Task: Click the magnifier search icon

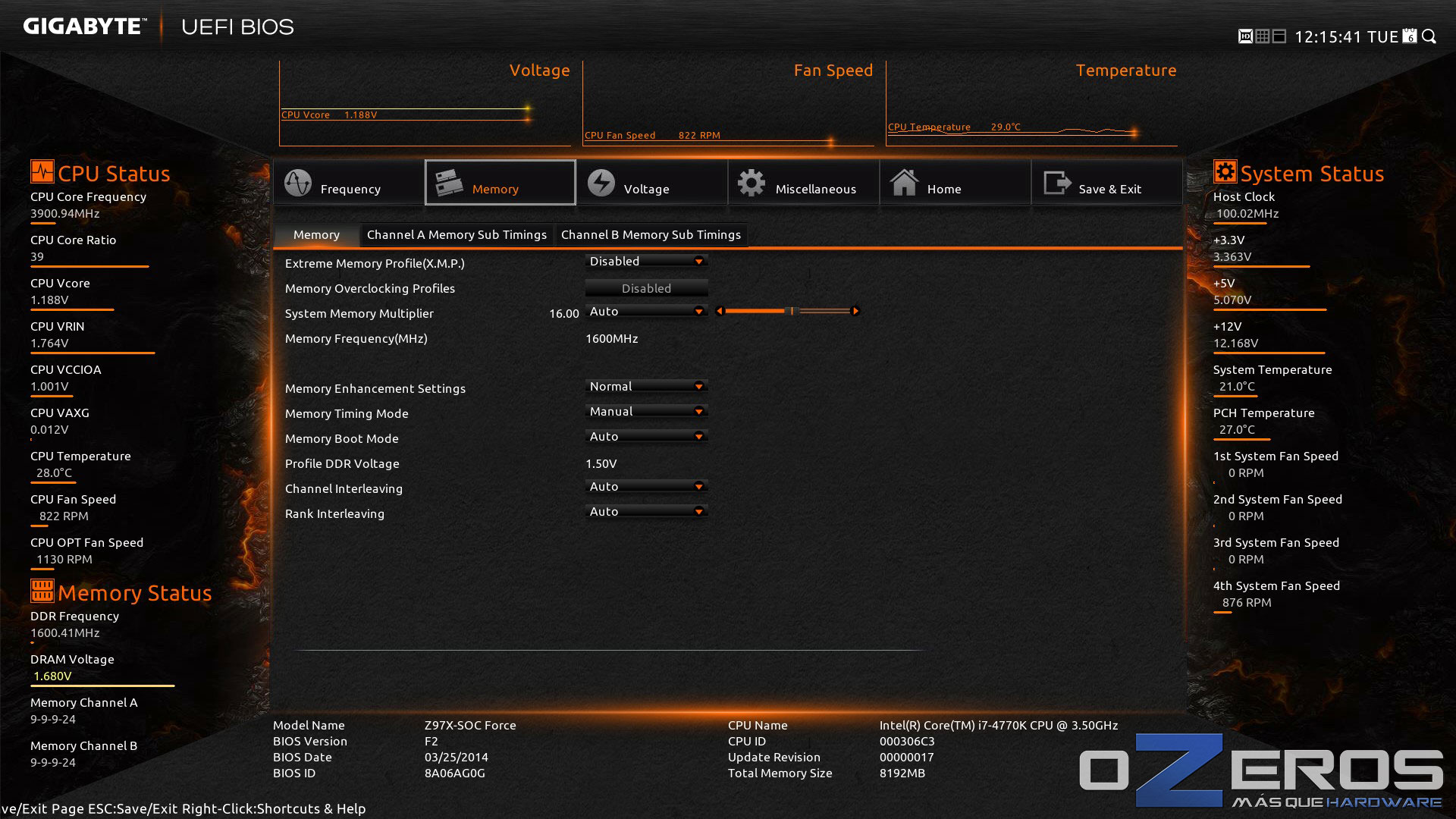Action: pyautogui.click(x=1429, y=36)
